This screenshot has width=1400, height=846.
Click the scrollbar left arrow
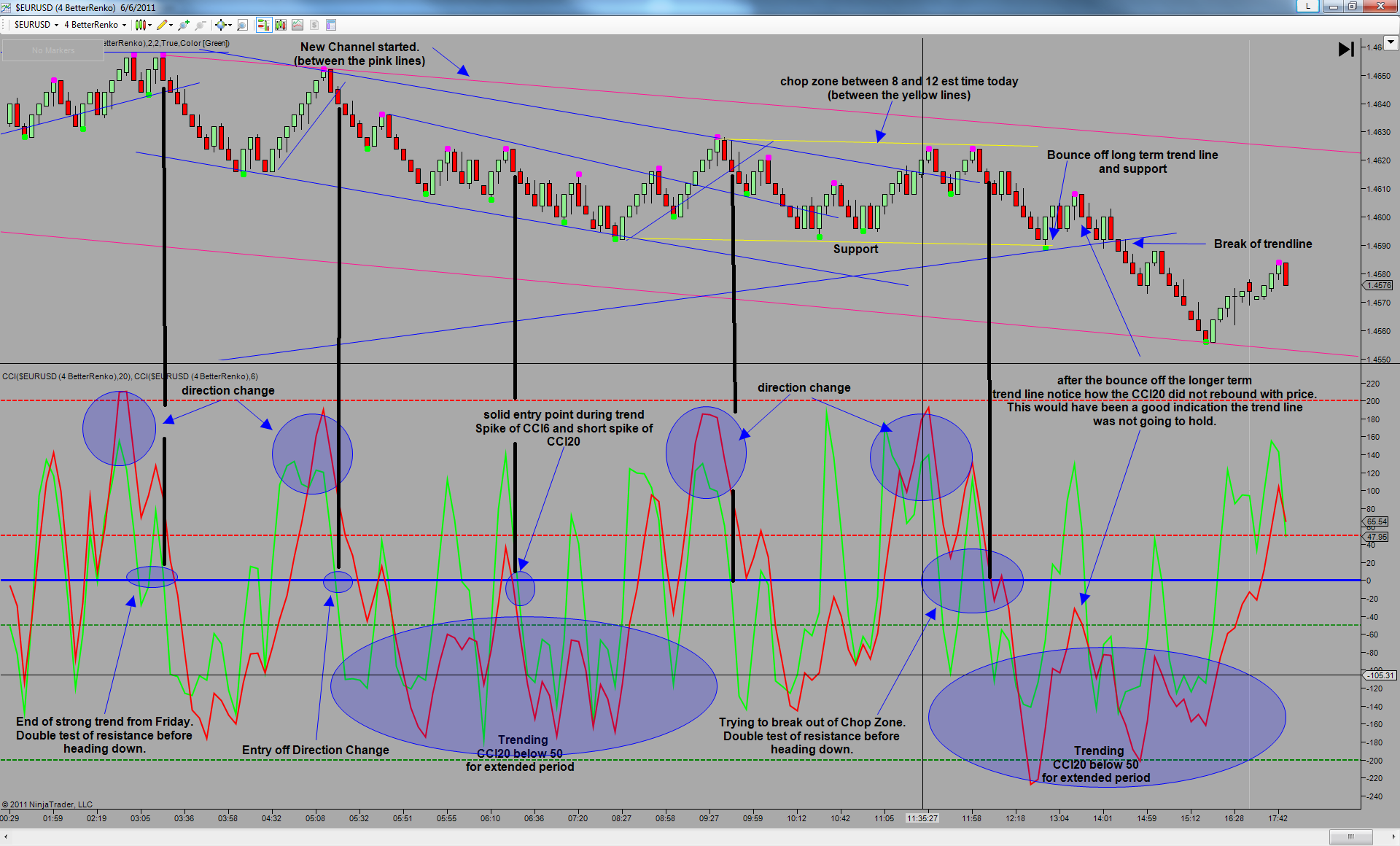(7, 837)
